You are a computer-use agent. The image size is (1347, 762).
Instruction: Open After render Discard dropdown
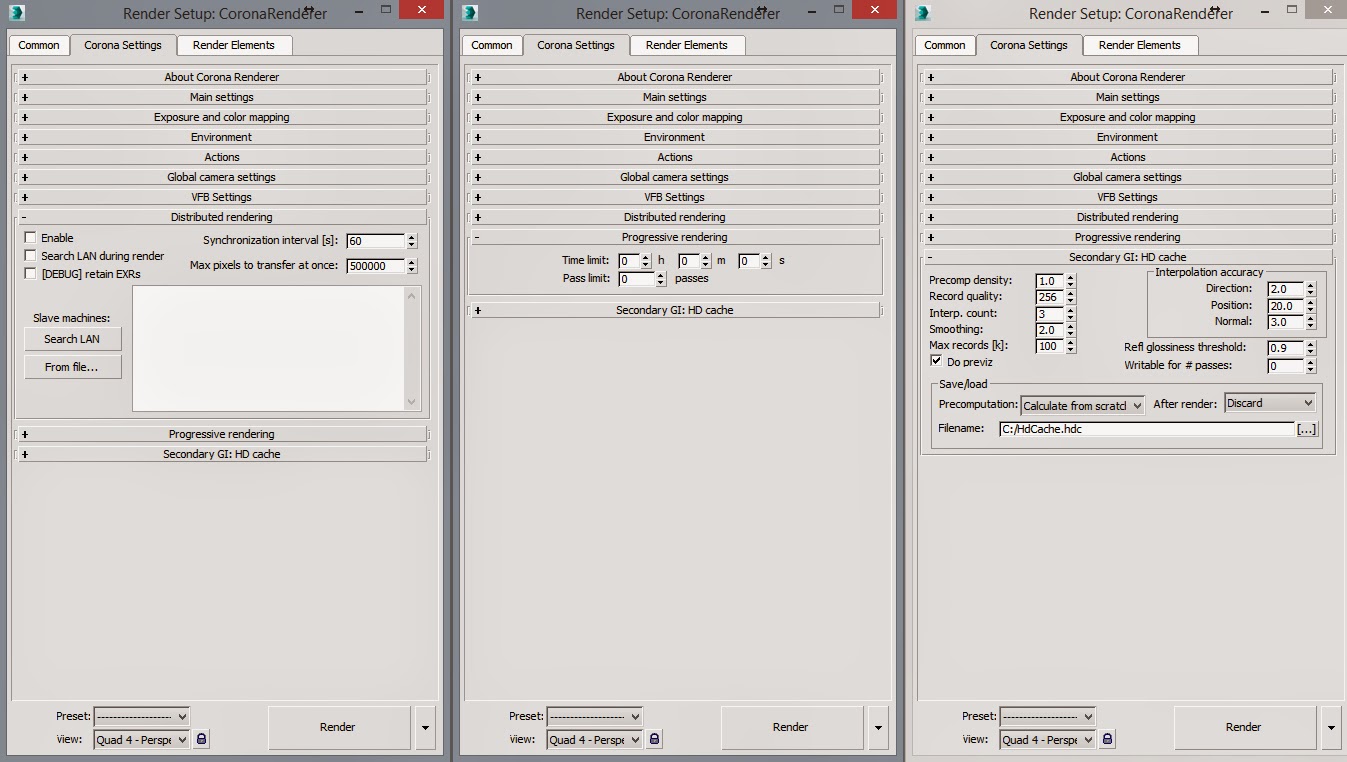click(1270, 403)
